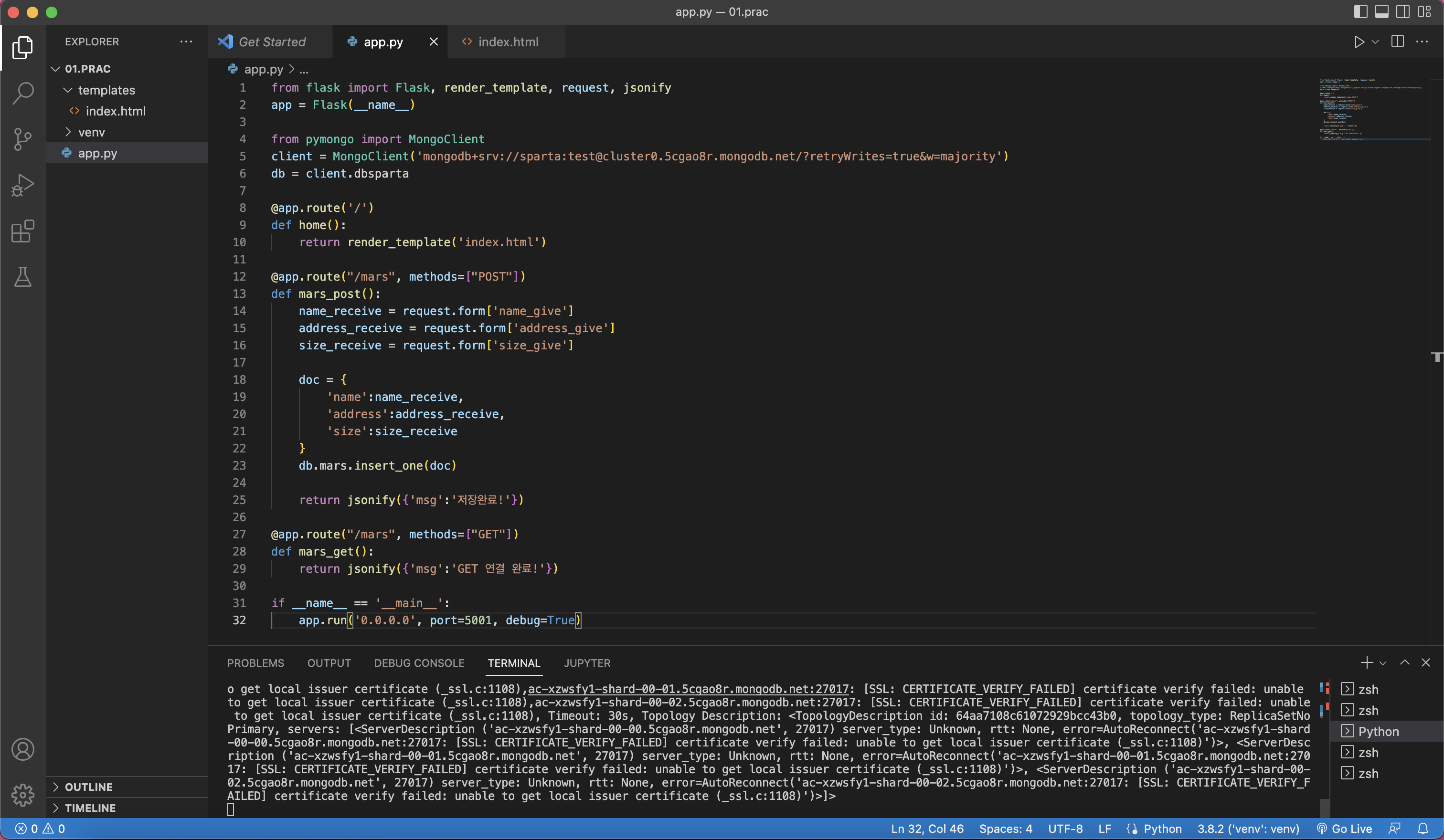Select the Terminal panel tab
This screenshot has width=1444, height=840.
[x=514, y=663]
